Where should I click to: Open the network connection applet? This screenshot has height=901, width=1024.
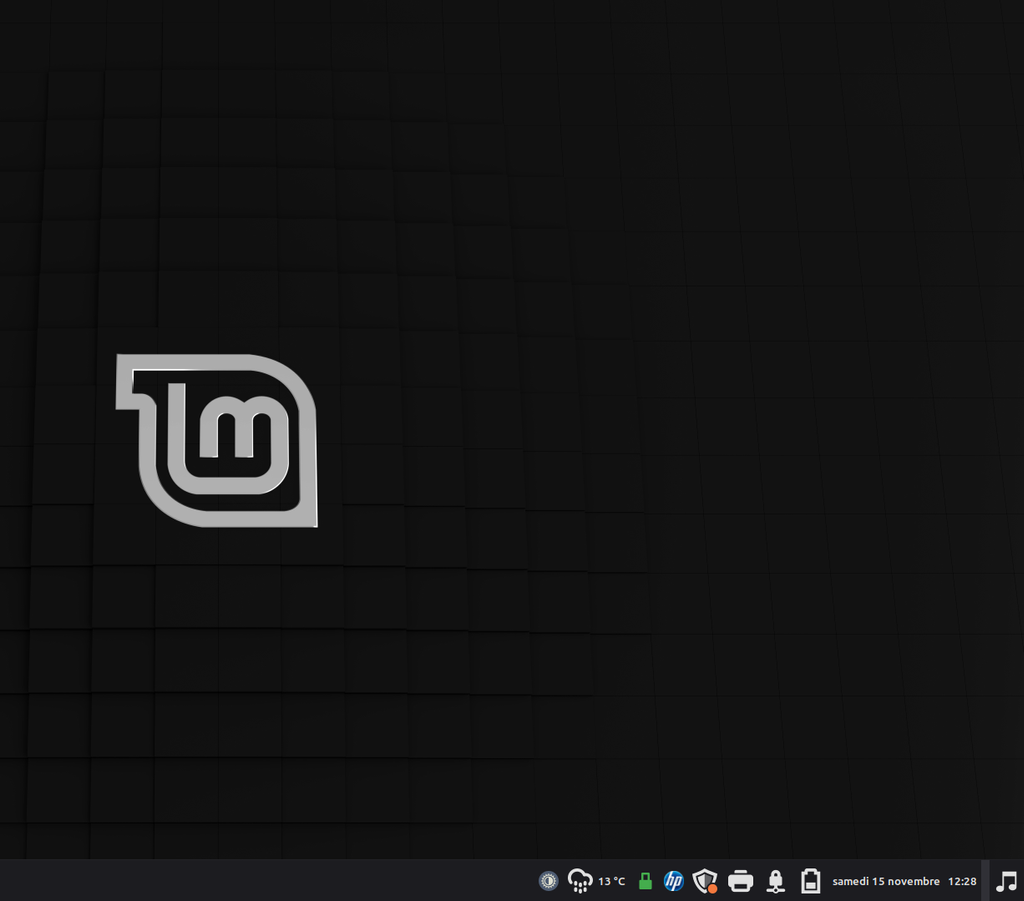(775, 881)
